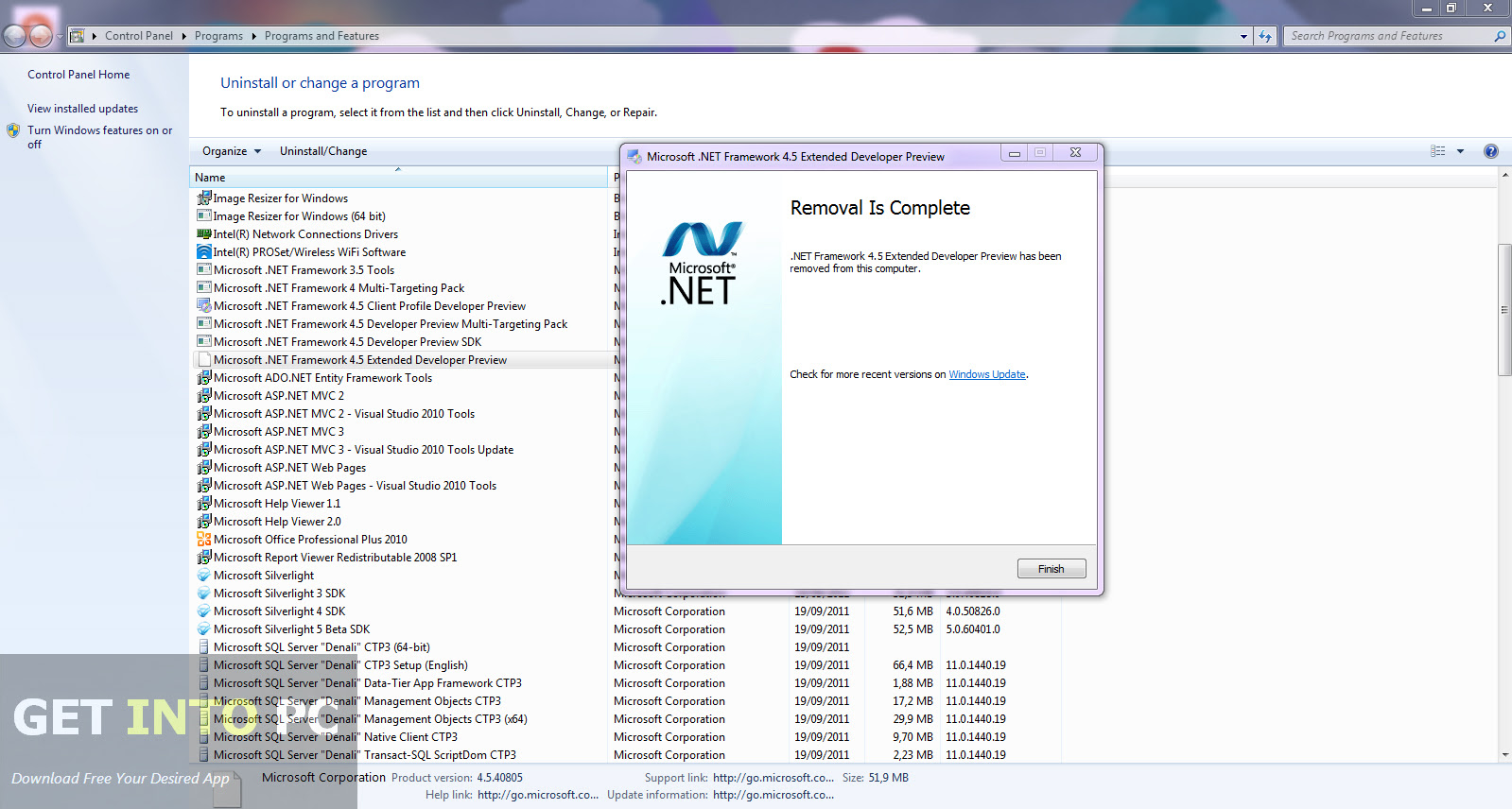Screen dimensions: 1512x809
Task: Open the Help question mark icon
Action: (1491, 151)
